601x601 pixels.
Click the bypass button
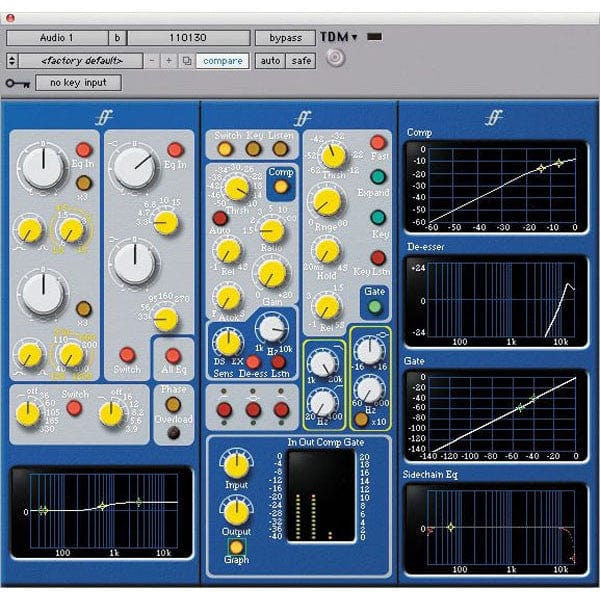(286, 38)
